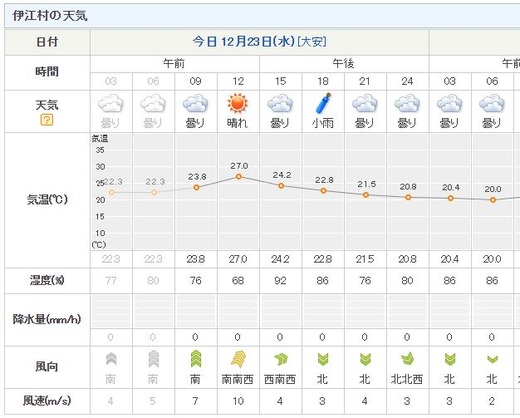Click the cloudy icon for today 06 o'clock

click(x=153, y=103)
